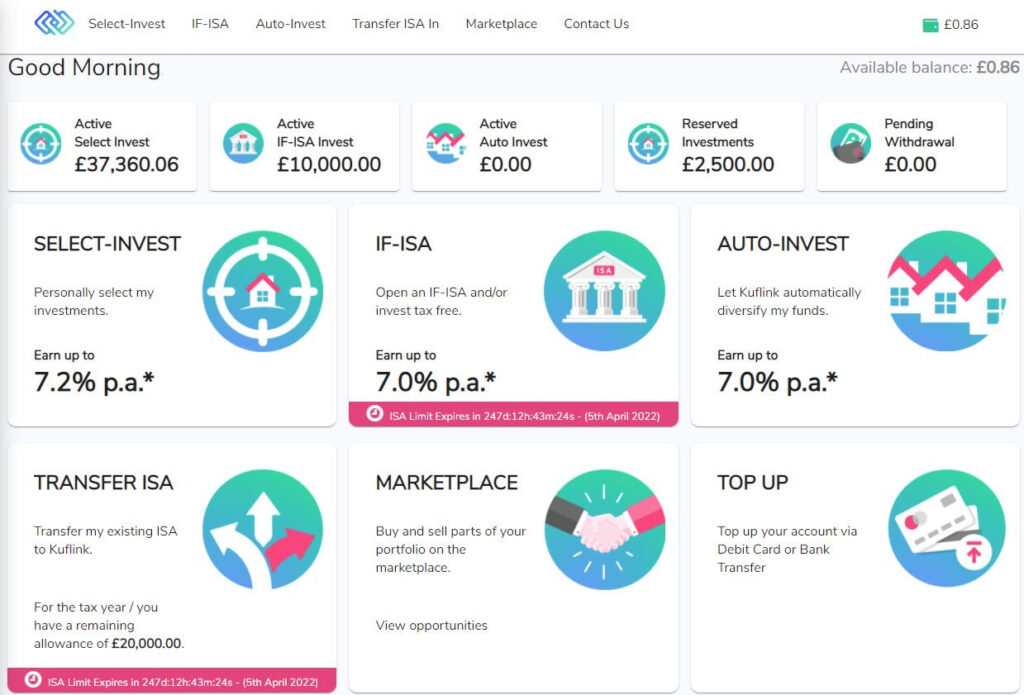Open the wallet icon showing £0.86
1024x695 pixels.
click(930, 25)
